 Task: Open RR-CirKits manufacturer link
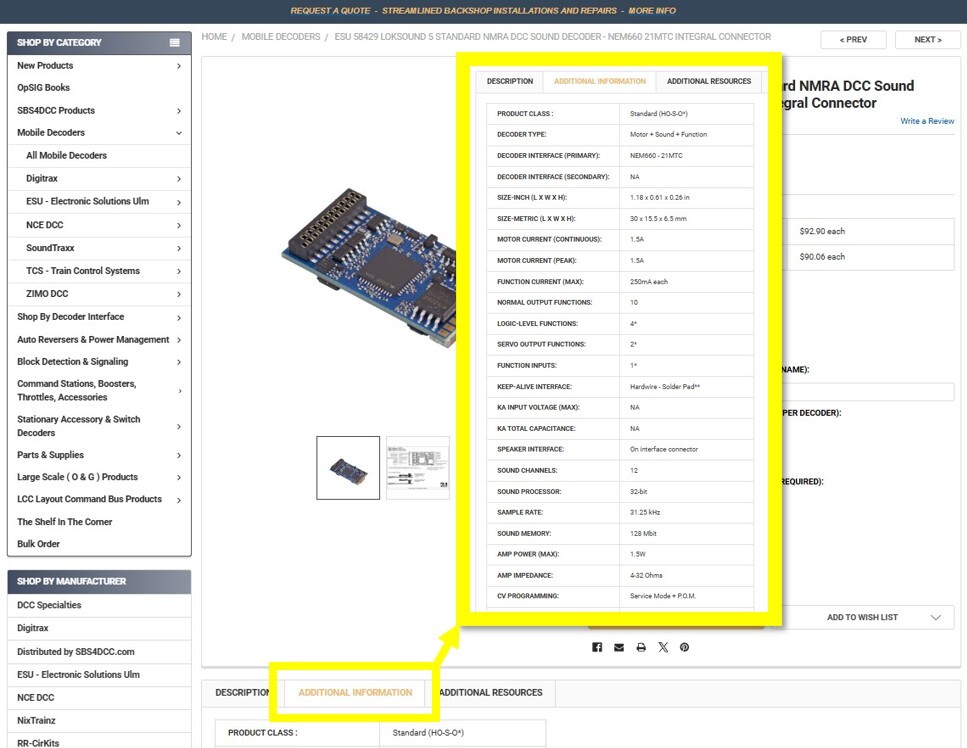[x=38, y=743]
